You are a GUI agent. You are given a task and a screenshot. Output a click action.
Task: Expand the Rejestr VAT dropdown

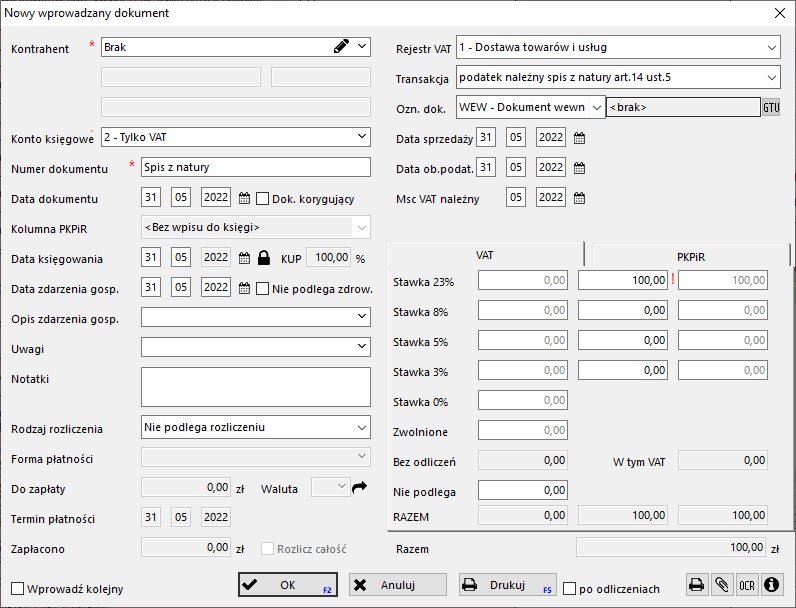(772, 48)
